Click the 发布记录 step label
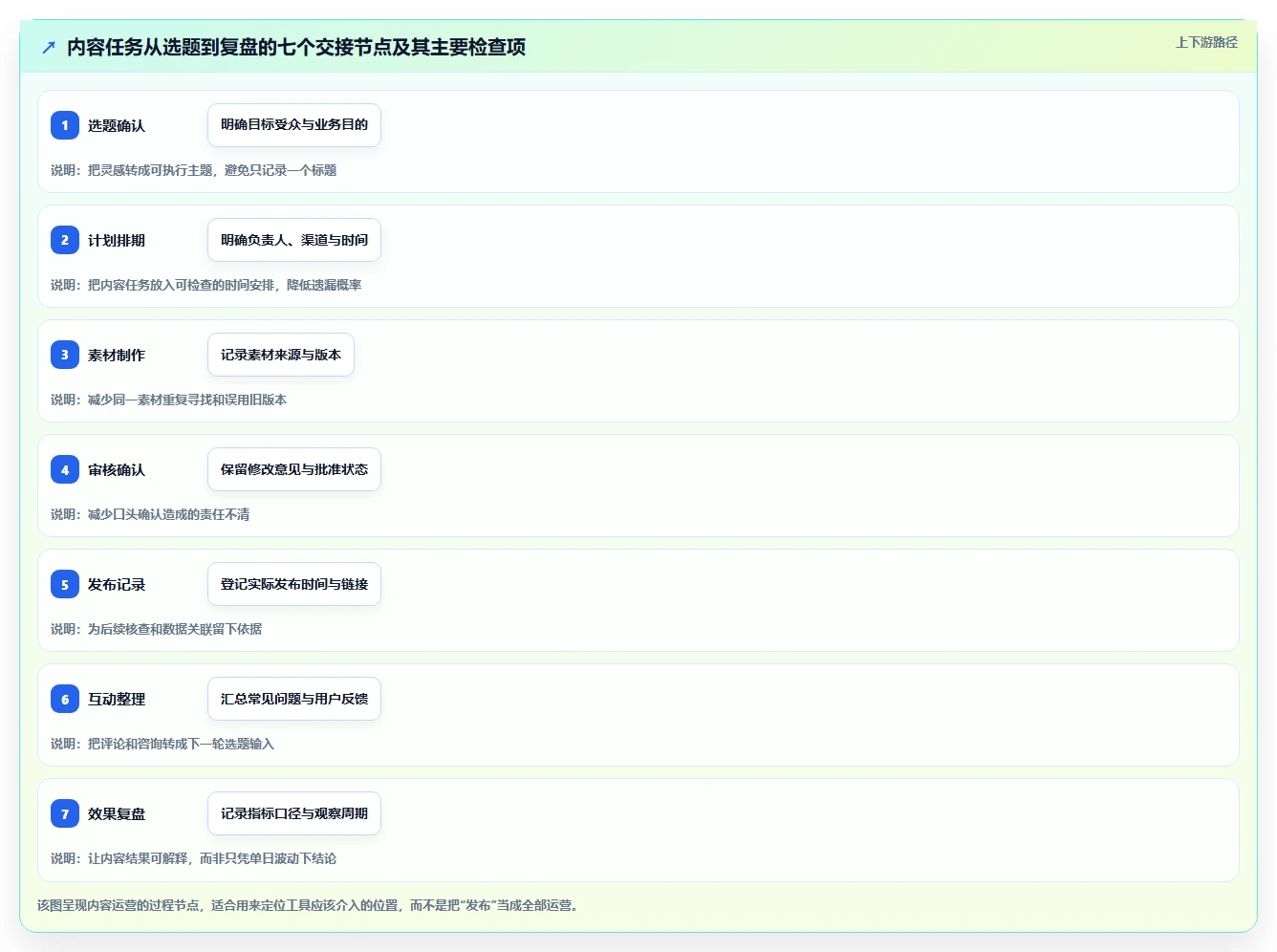Viewport: 1277px width, 952px height. [x=117, y=584]
